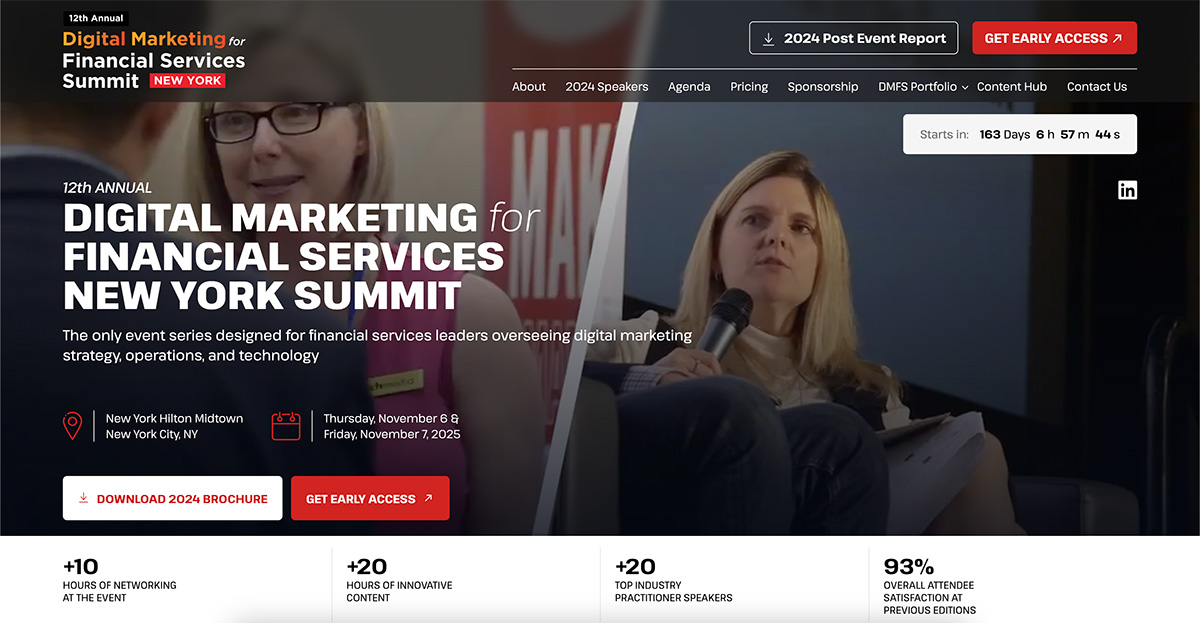Click the 2024 Post Event Report button
The width and height of the screenshot is (1200, 623).
point(853,38)
